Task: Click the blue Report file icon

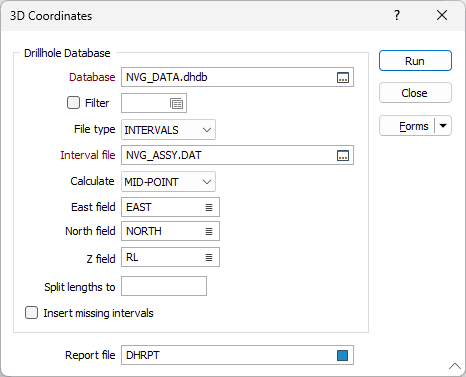Action: (x=342, y=355)
